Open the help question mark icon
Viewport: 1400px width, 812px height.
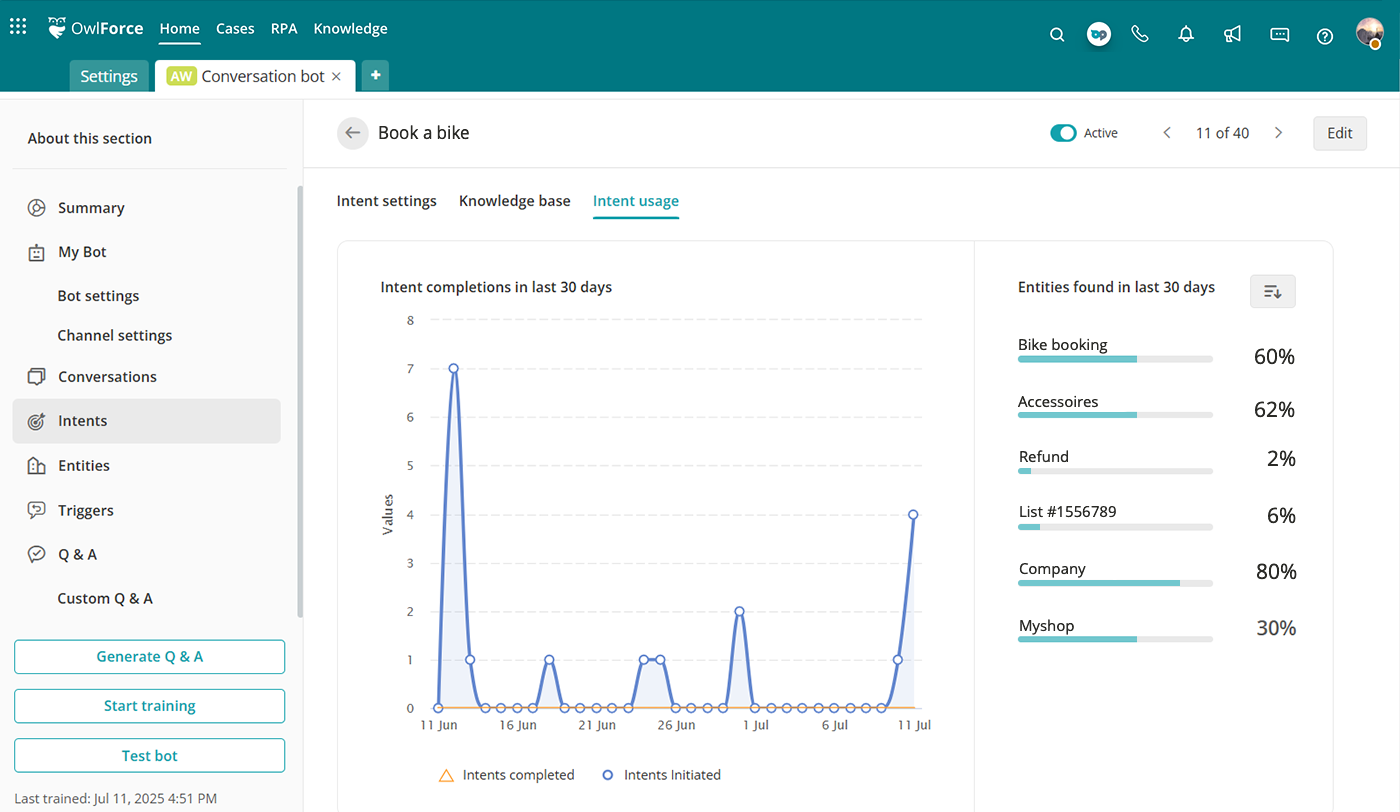click(1325, 36)
